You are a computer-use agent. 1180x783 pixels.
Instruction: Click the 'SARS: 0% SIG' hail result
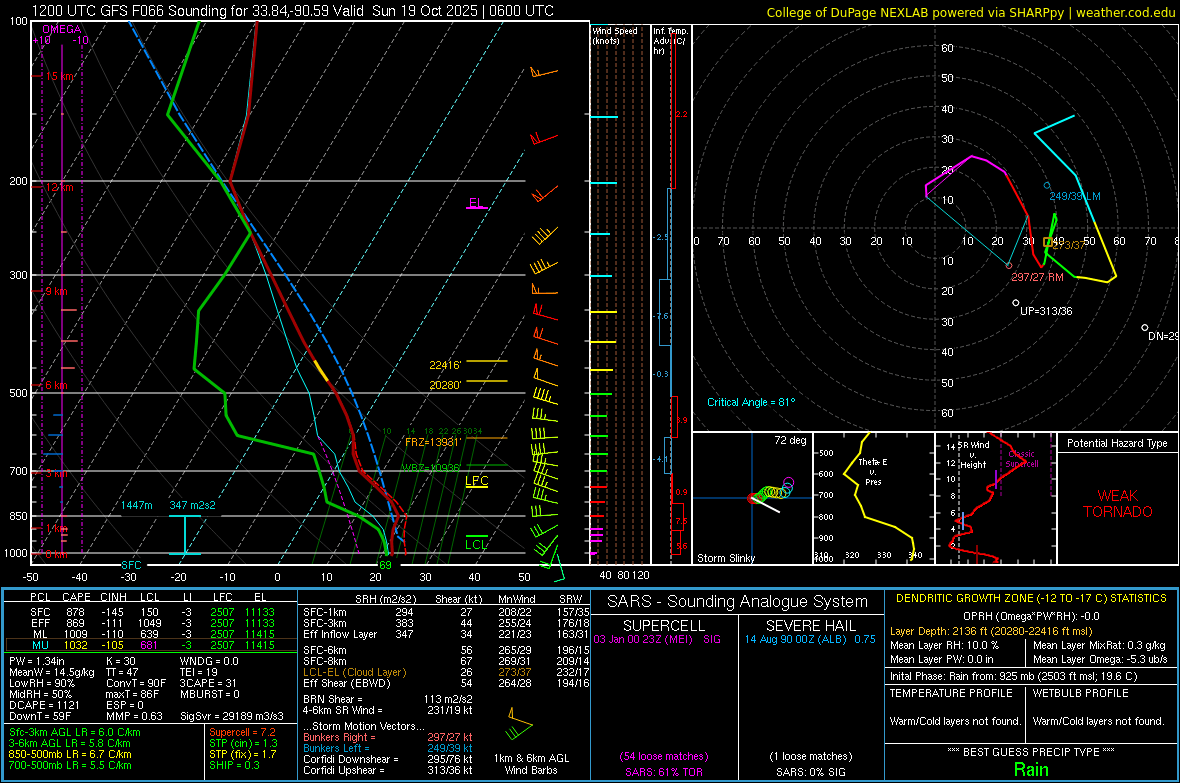click(810, 772)
